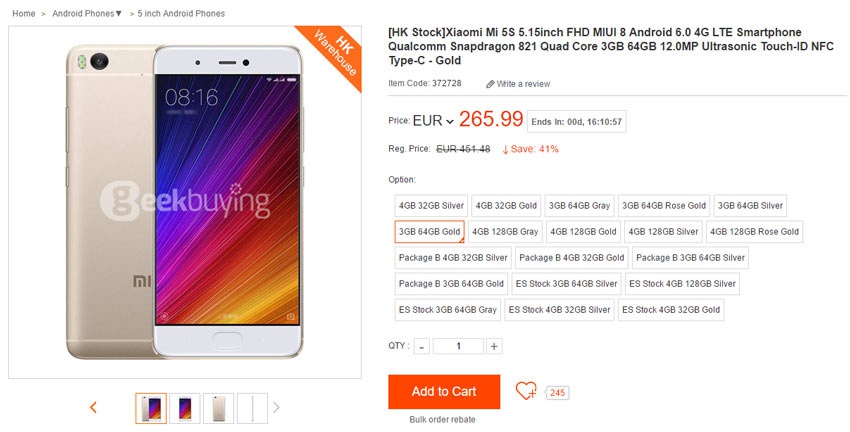850x432 pixels.
Task: Click the 245 wishlist count badge
Action: click(557, 392)
